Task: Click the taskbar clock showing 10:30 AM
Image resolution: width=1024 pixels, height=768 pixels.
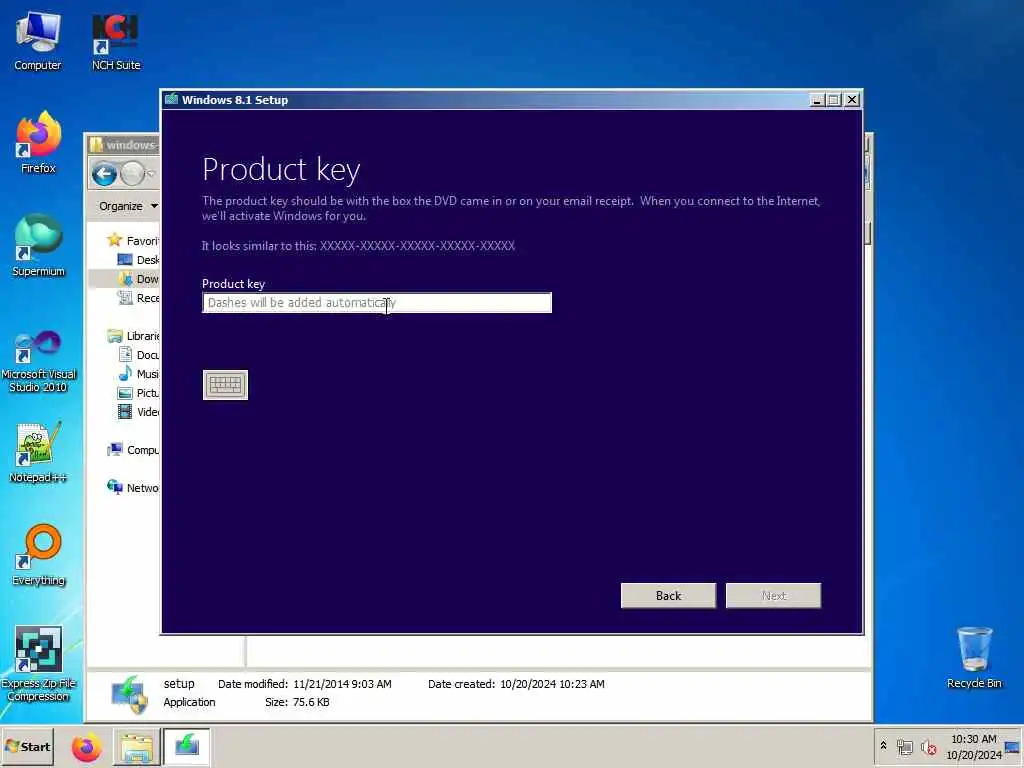Action: (x=974, y=746)
